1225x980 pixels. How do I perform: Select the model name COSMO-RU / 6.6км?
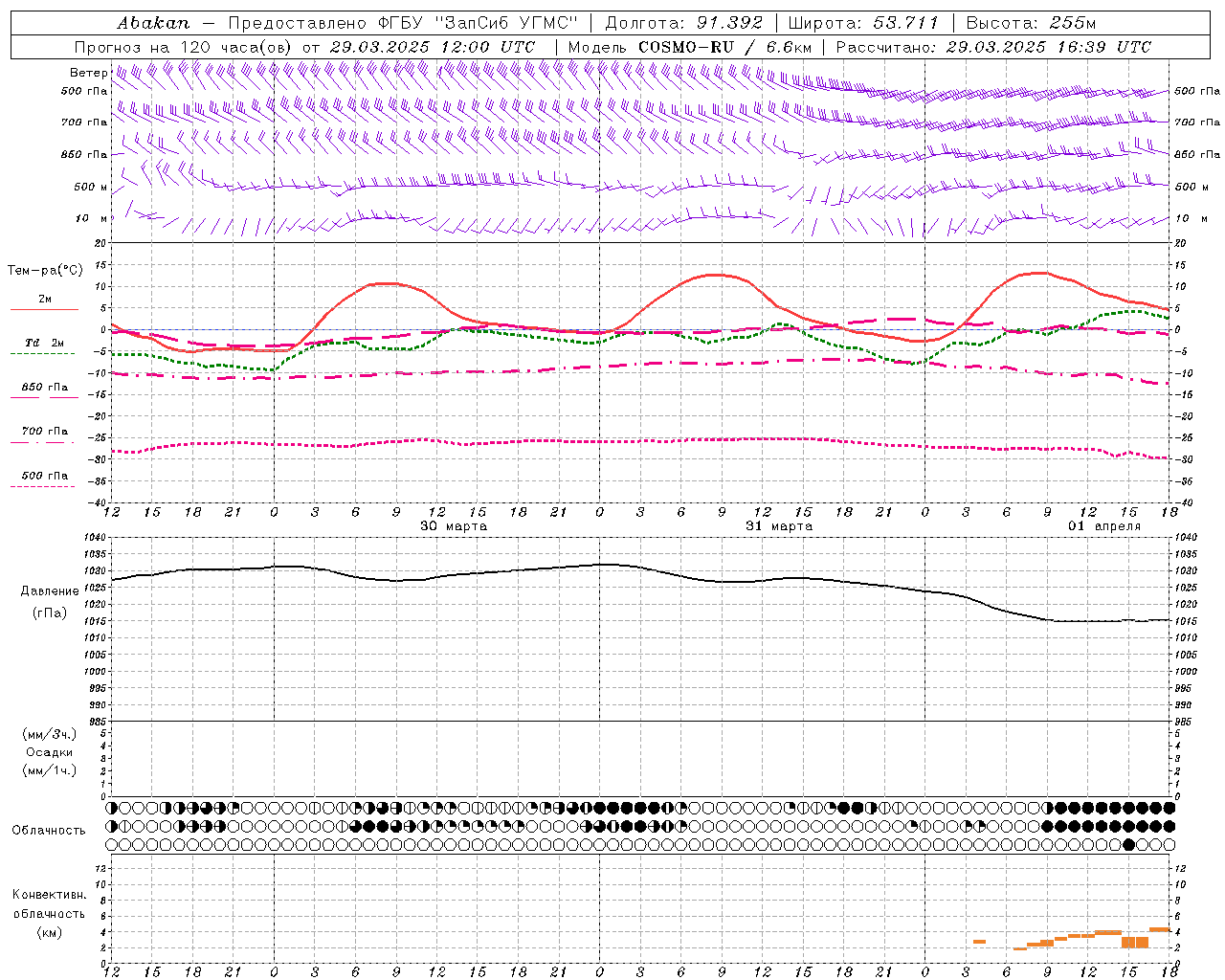725,47
